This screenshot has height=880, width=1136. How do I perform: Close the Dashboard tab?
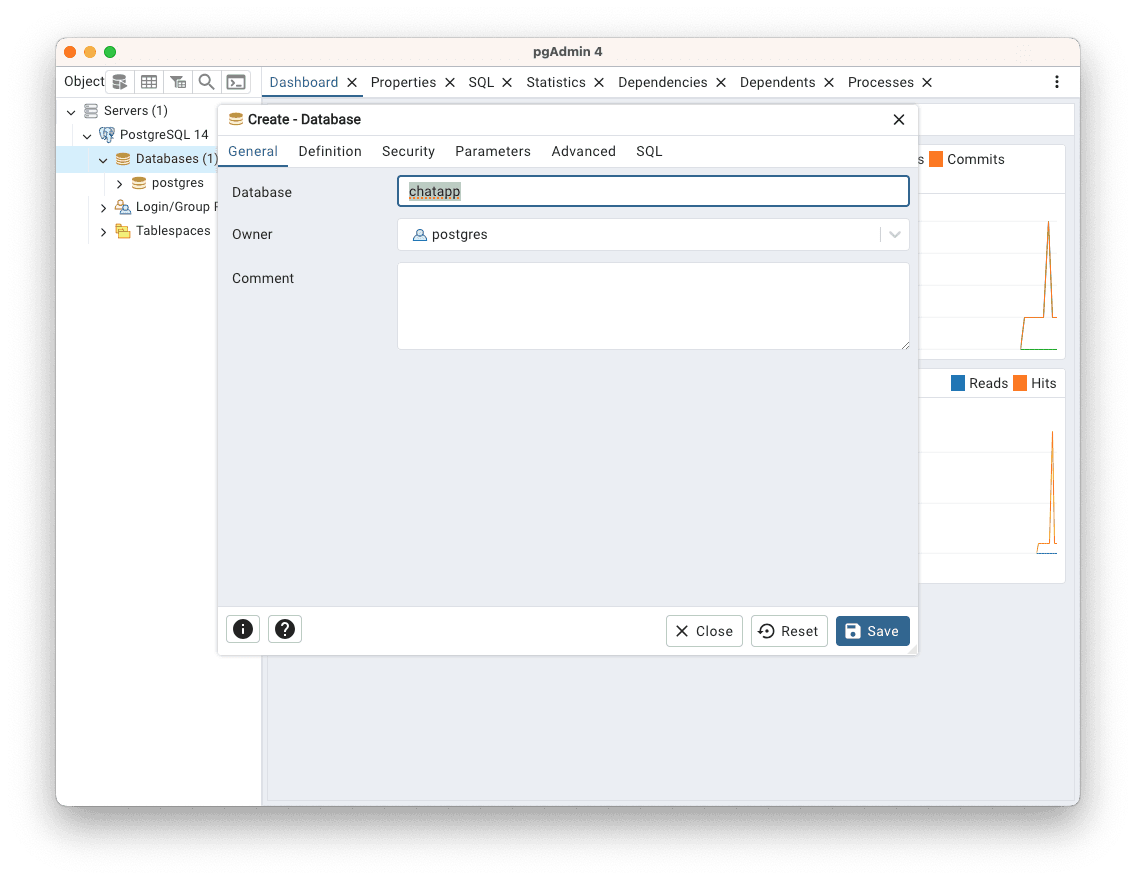[x=351, y=83]
